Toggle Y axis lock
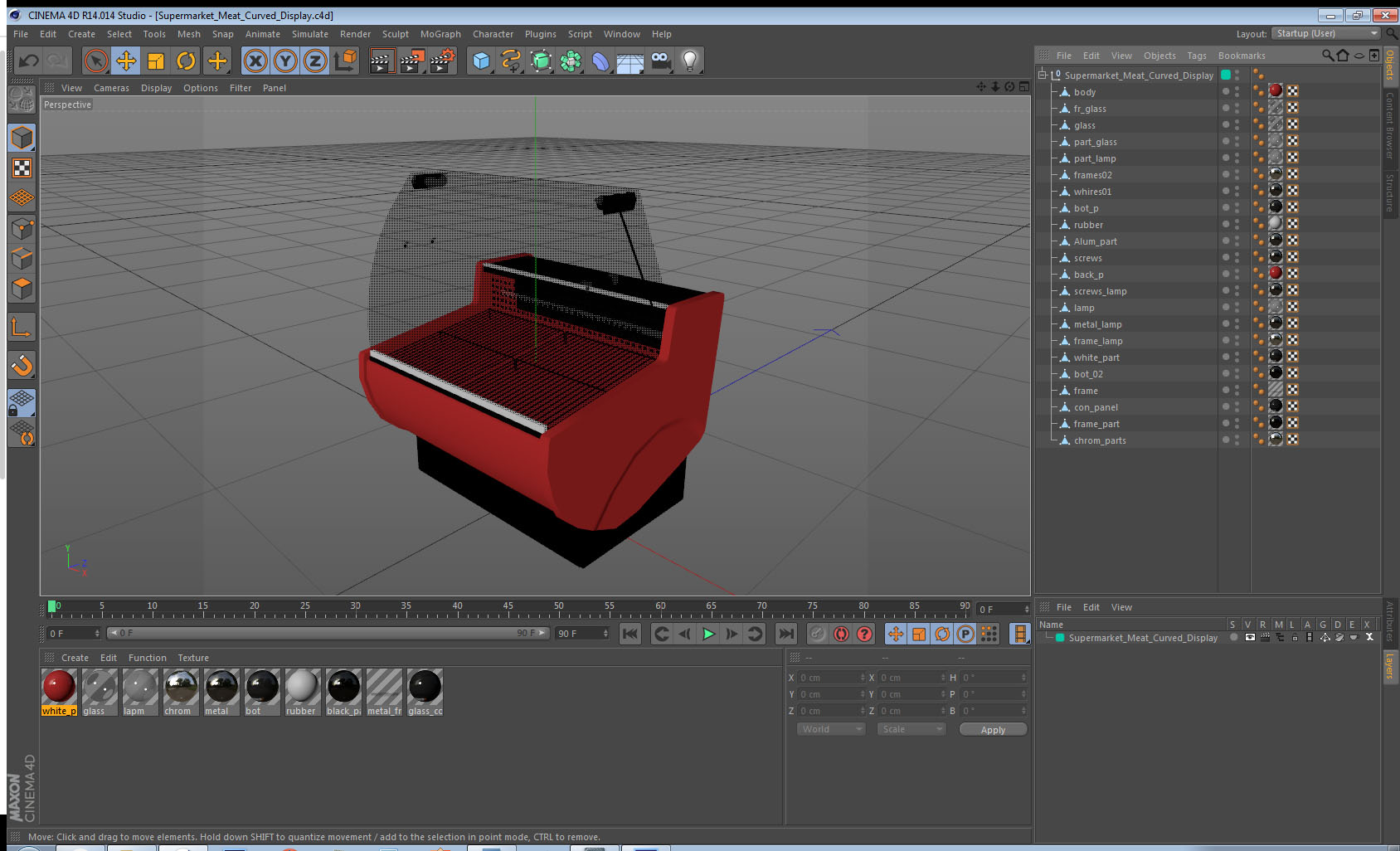 [285, 61]
